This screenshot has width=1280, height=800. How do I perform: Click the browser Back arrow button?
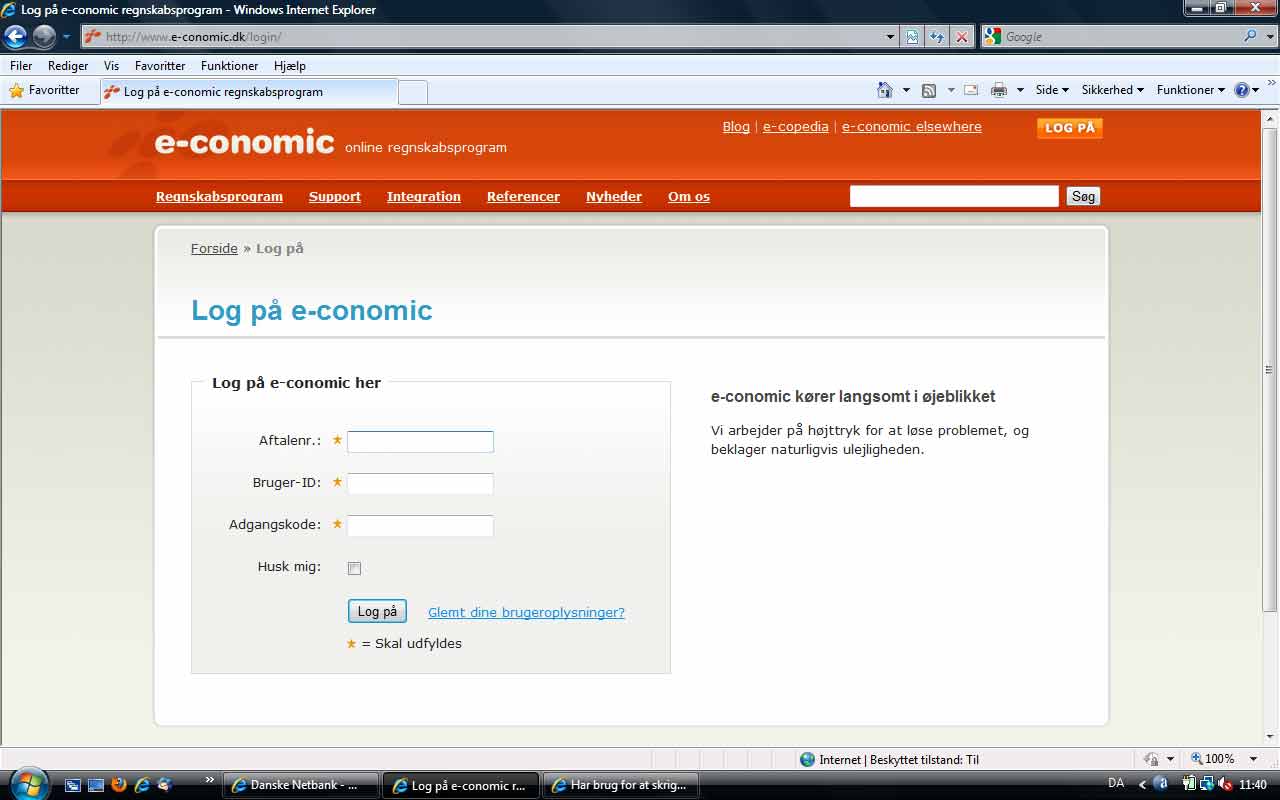click(x=16, y=37)
